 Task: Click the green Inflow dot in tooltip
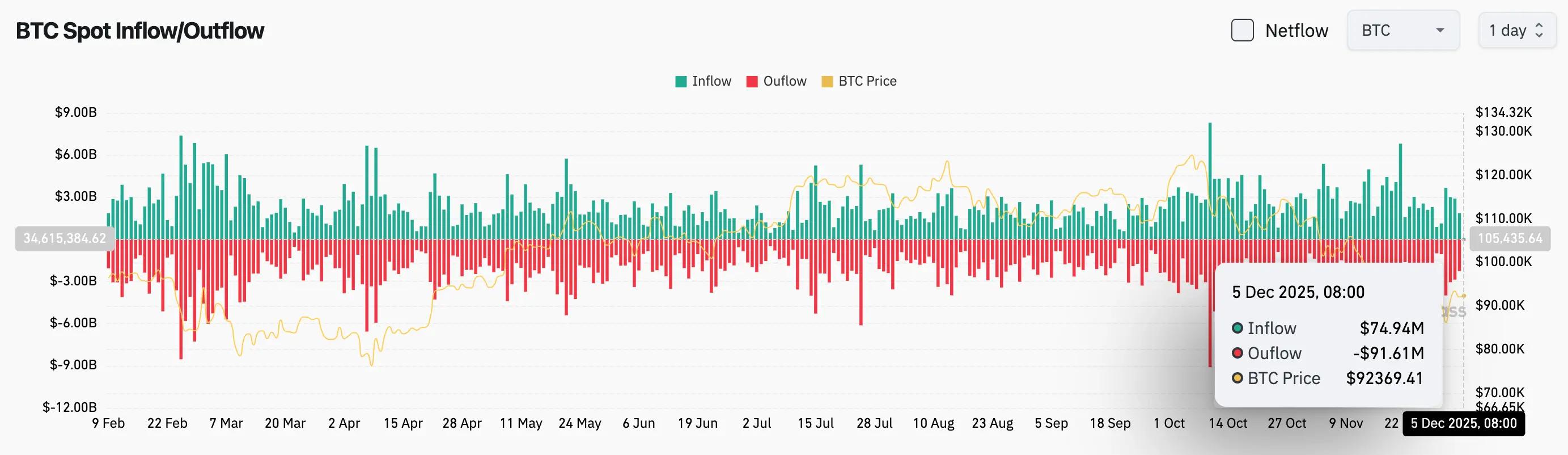coord(1237,328)
